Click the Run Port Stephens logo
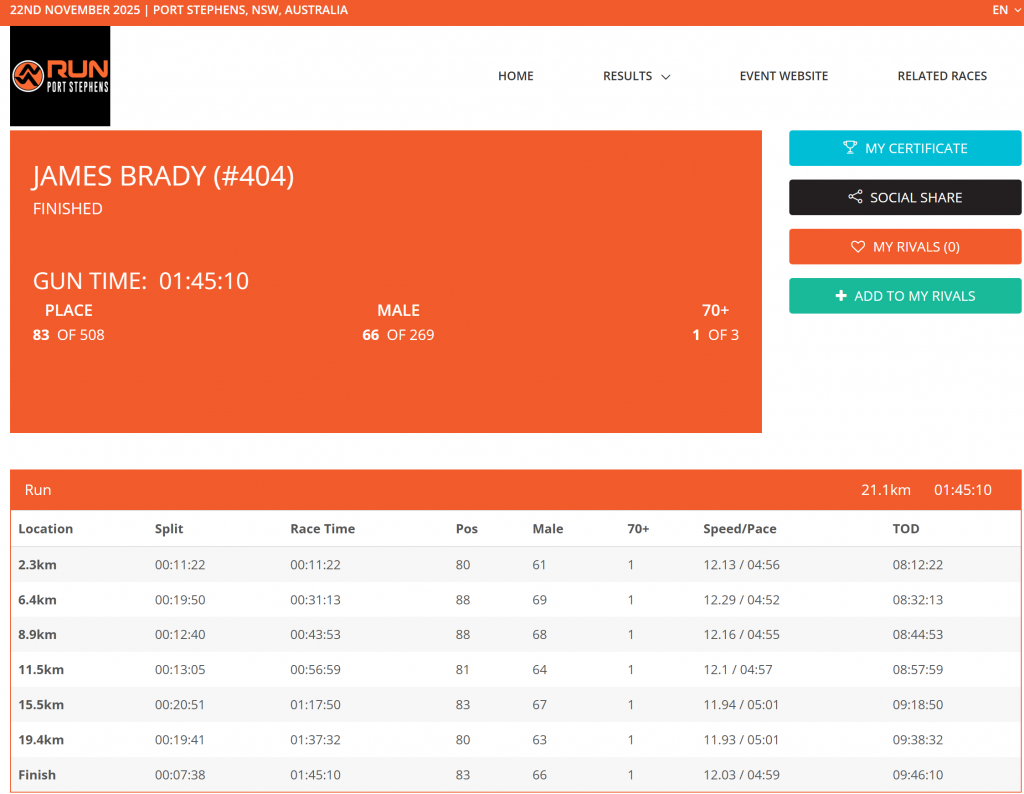Viewport: 1024px width, 794px height. [60, 76]
